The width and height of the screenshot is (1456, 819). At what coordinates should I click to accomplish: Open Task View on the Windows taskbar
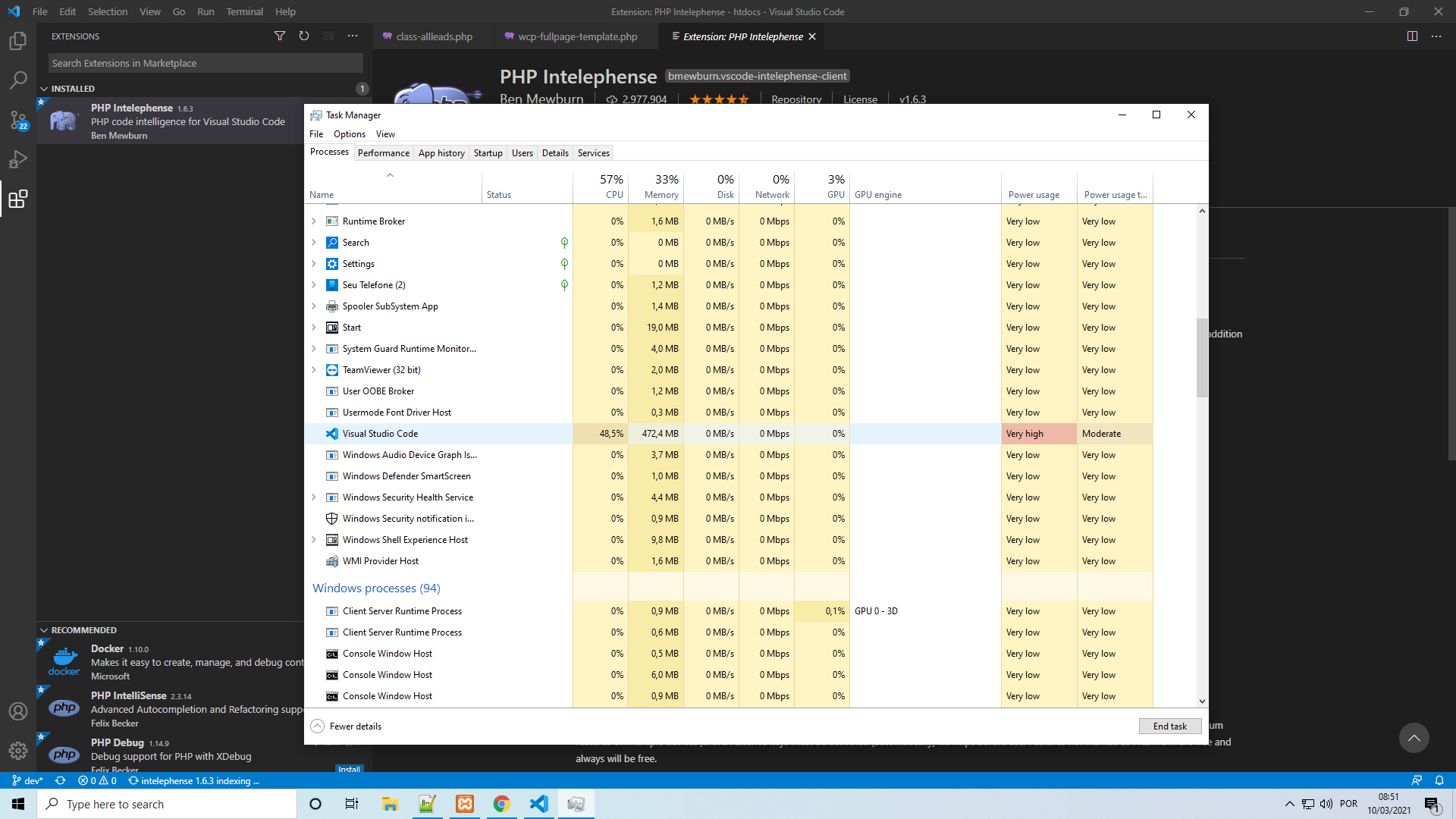352,804
